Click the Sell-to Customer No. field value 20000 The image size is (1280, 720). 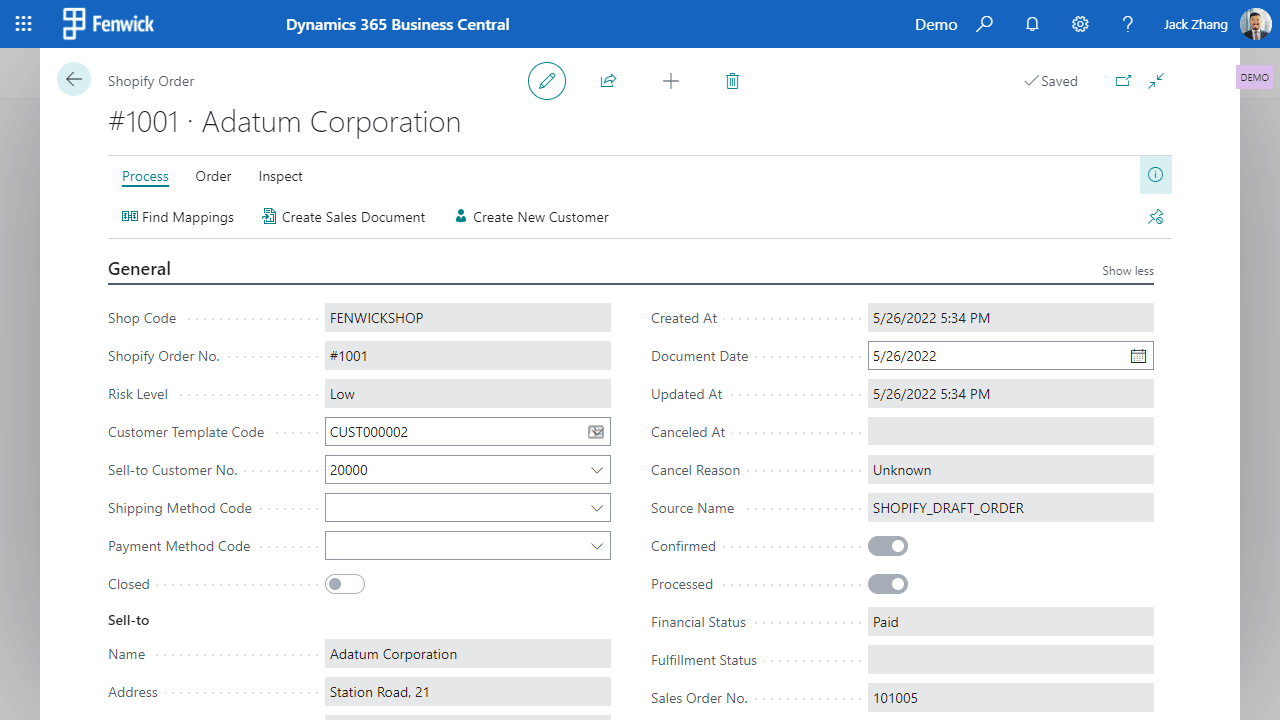pos(468,470)
